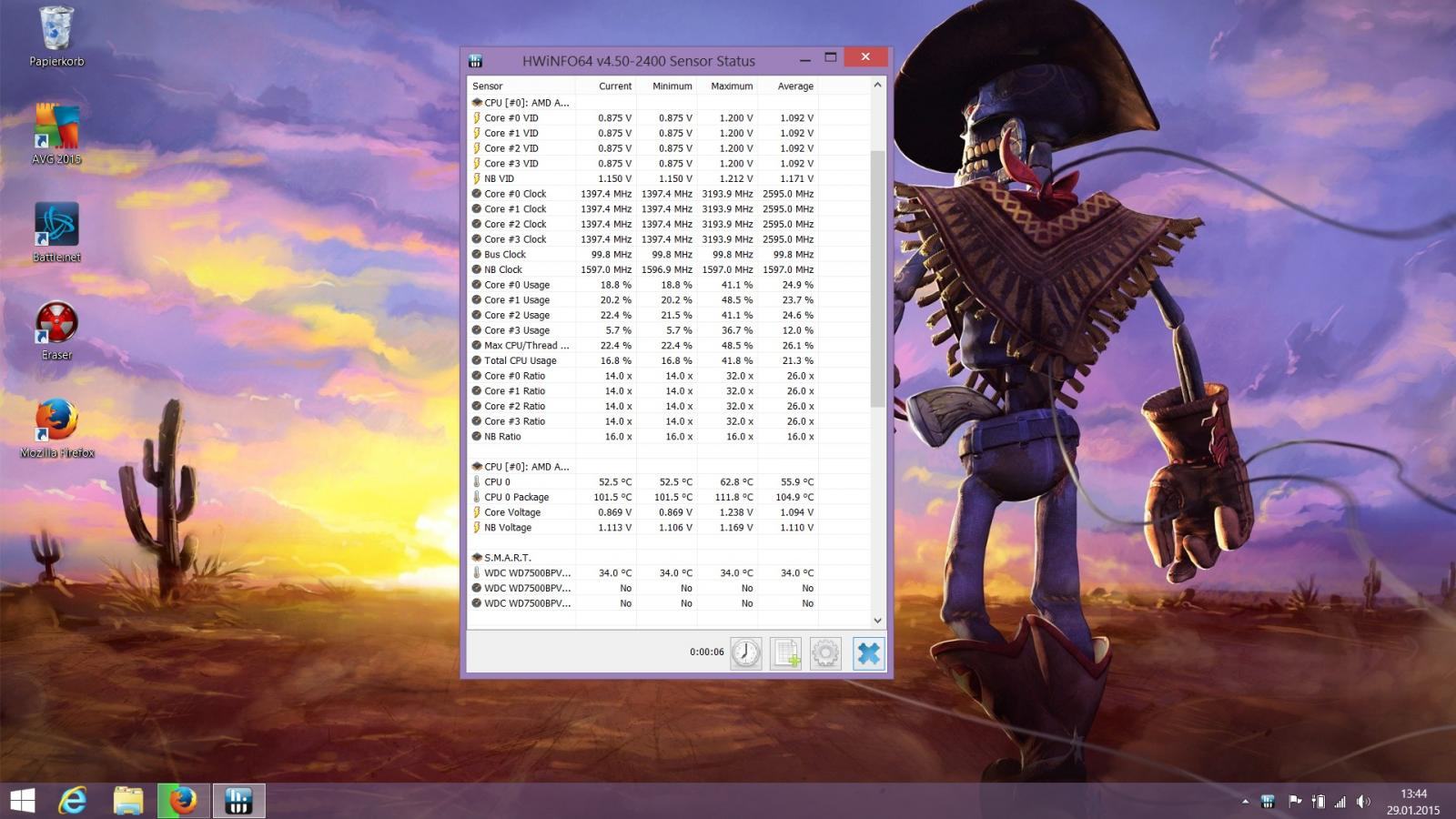Click the scroll up arrow of sensor list
Image resolution: width=1456 pixels, height=819 pixels.
(877, 85)
